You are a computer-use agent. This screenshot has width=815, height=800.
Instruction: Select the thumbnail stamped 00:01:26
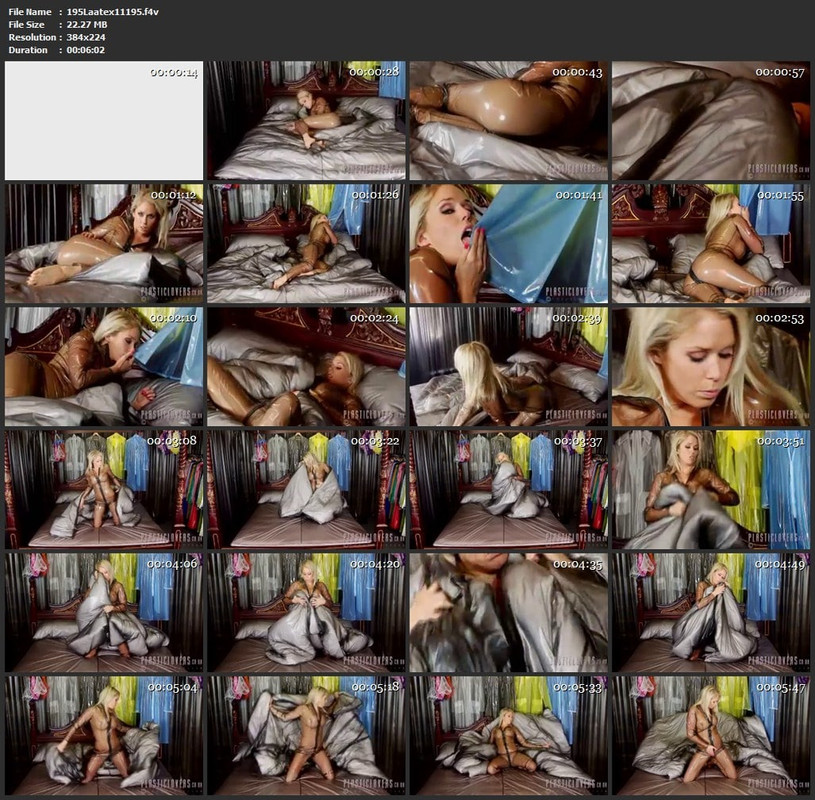[x=307, y=243]
